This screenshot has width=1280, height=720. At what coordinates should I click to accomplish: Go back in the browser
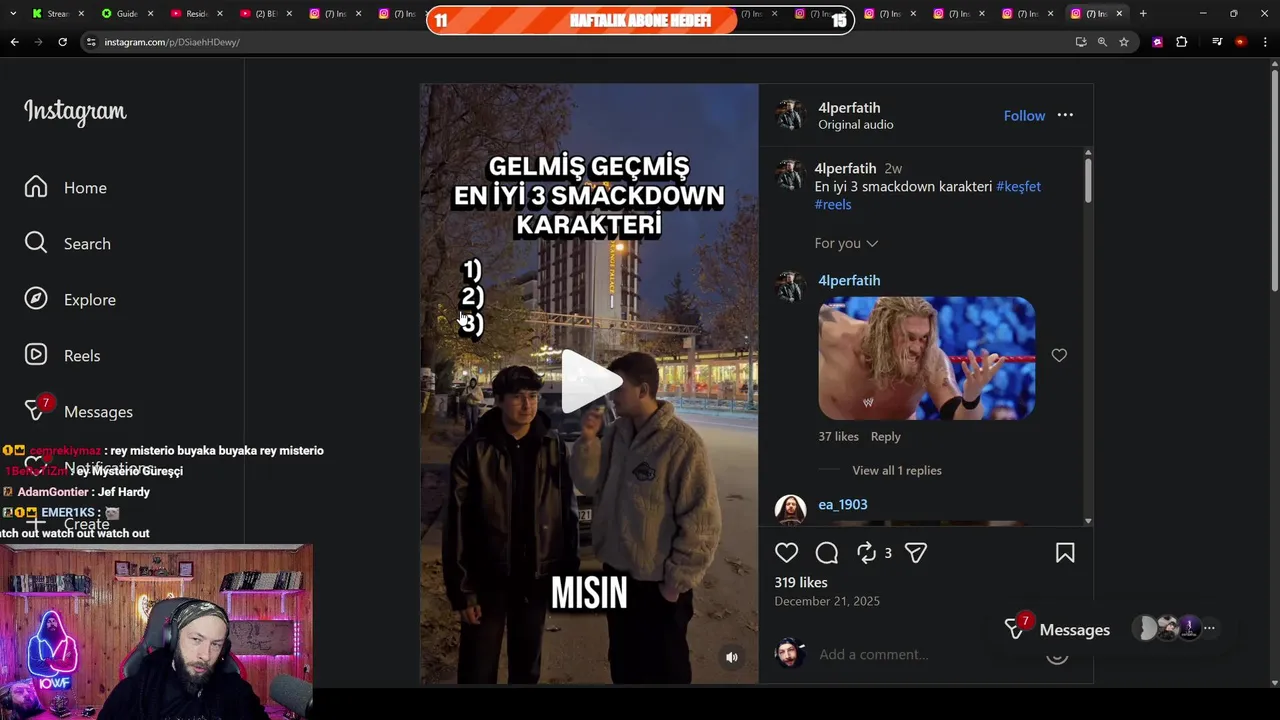pos(14,42)
